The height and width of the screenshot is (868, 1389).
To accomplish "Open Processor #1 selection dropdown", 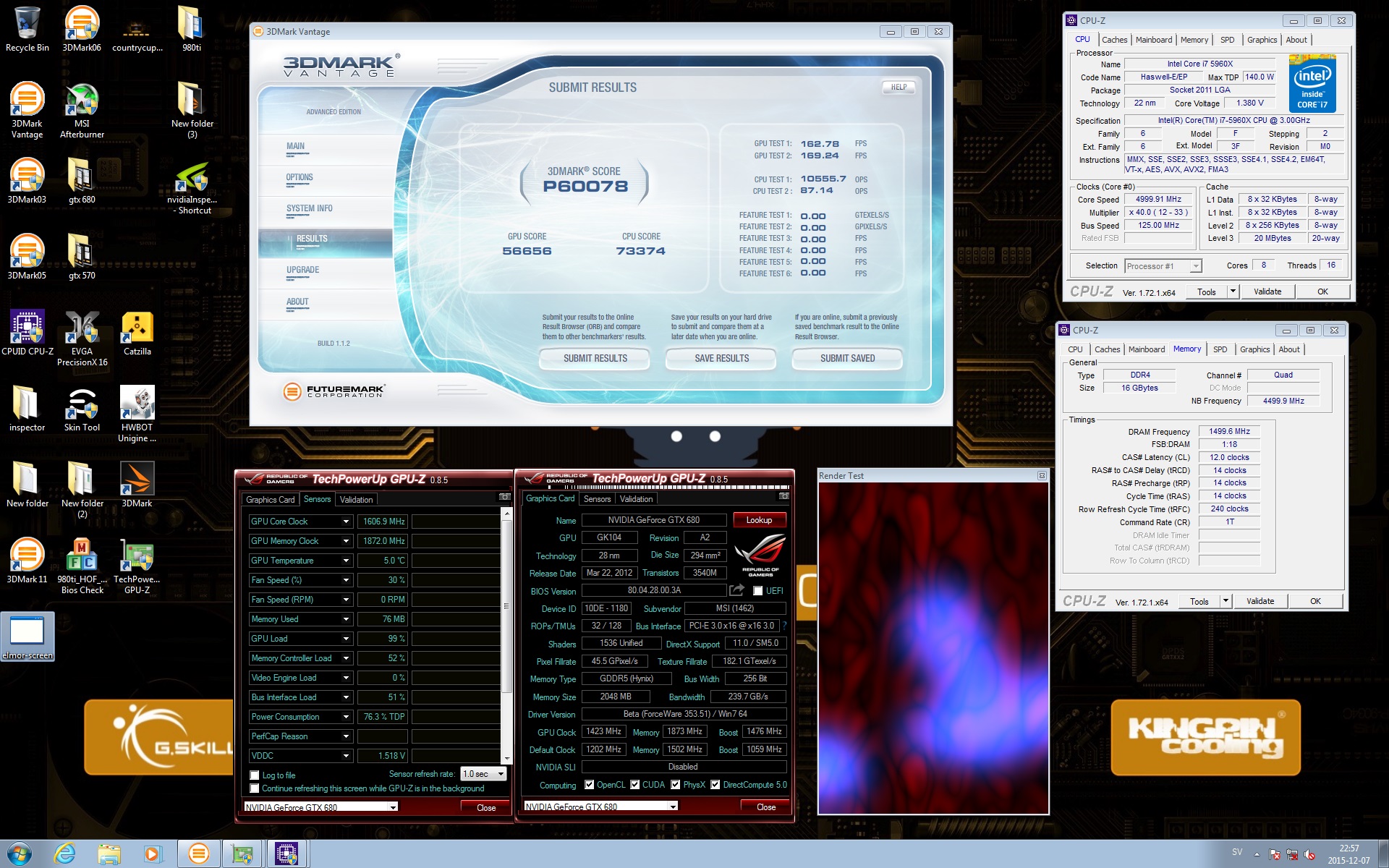I will (x=1163, y=266).
